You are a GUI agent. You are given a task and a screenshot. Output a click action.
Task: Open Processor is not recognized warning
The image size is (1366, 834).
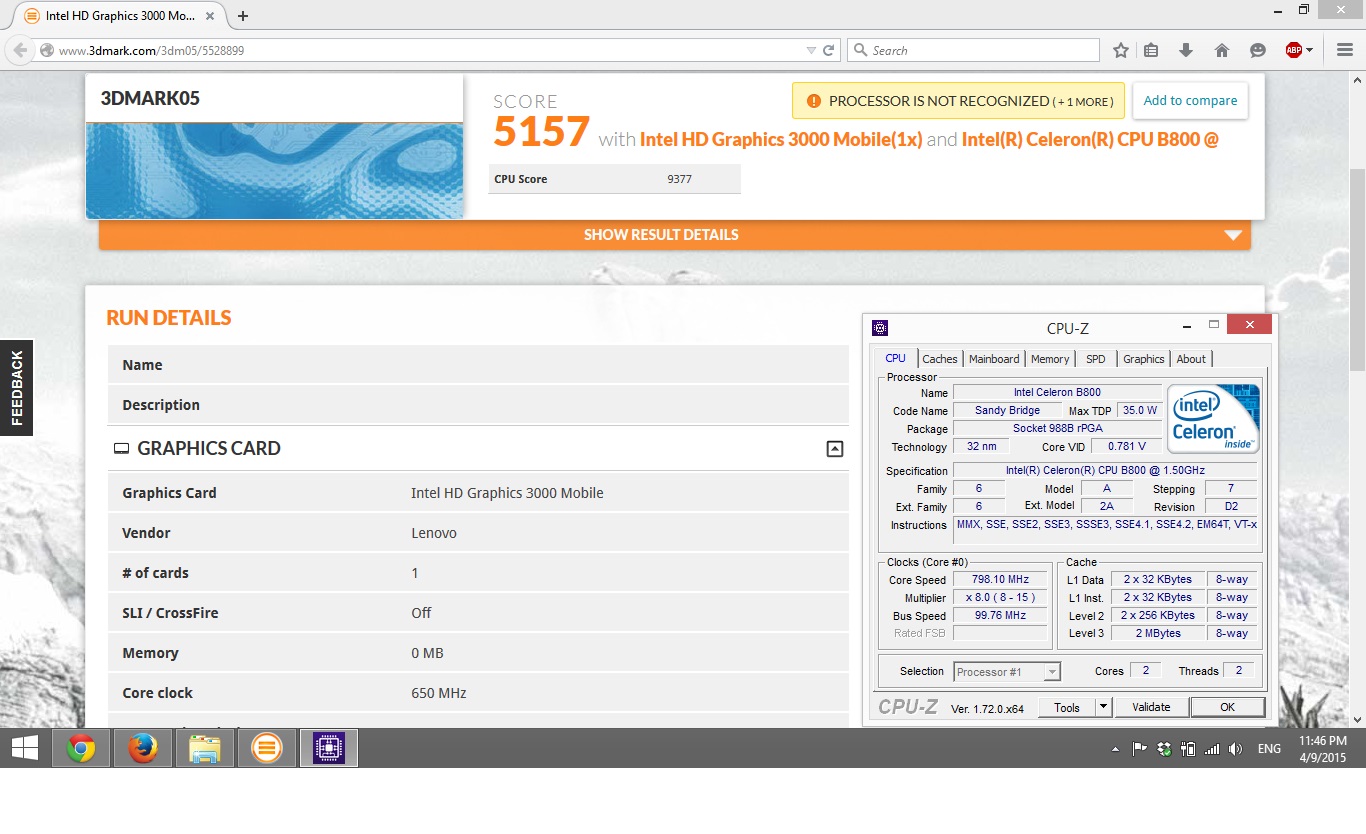[x=958, y=101]
